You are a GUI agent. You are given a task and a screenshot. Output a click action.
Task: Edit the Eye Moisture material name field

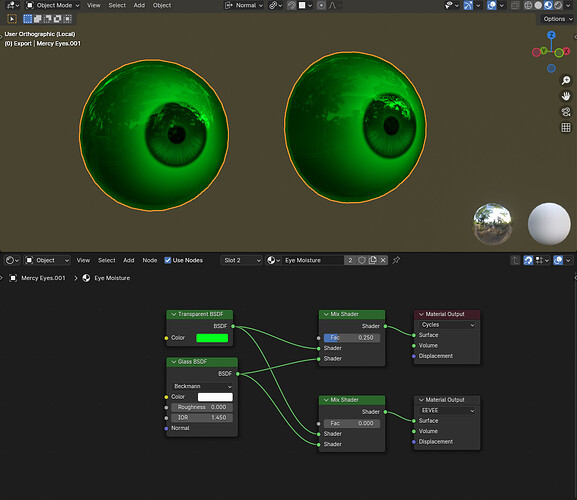313,260
